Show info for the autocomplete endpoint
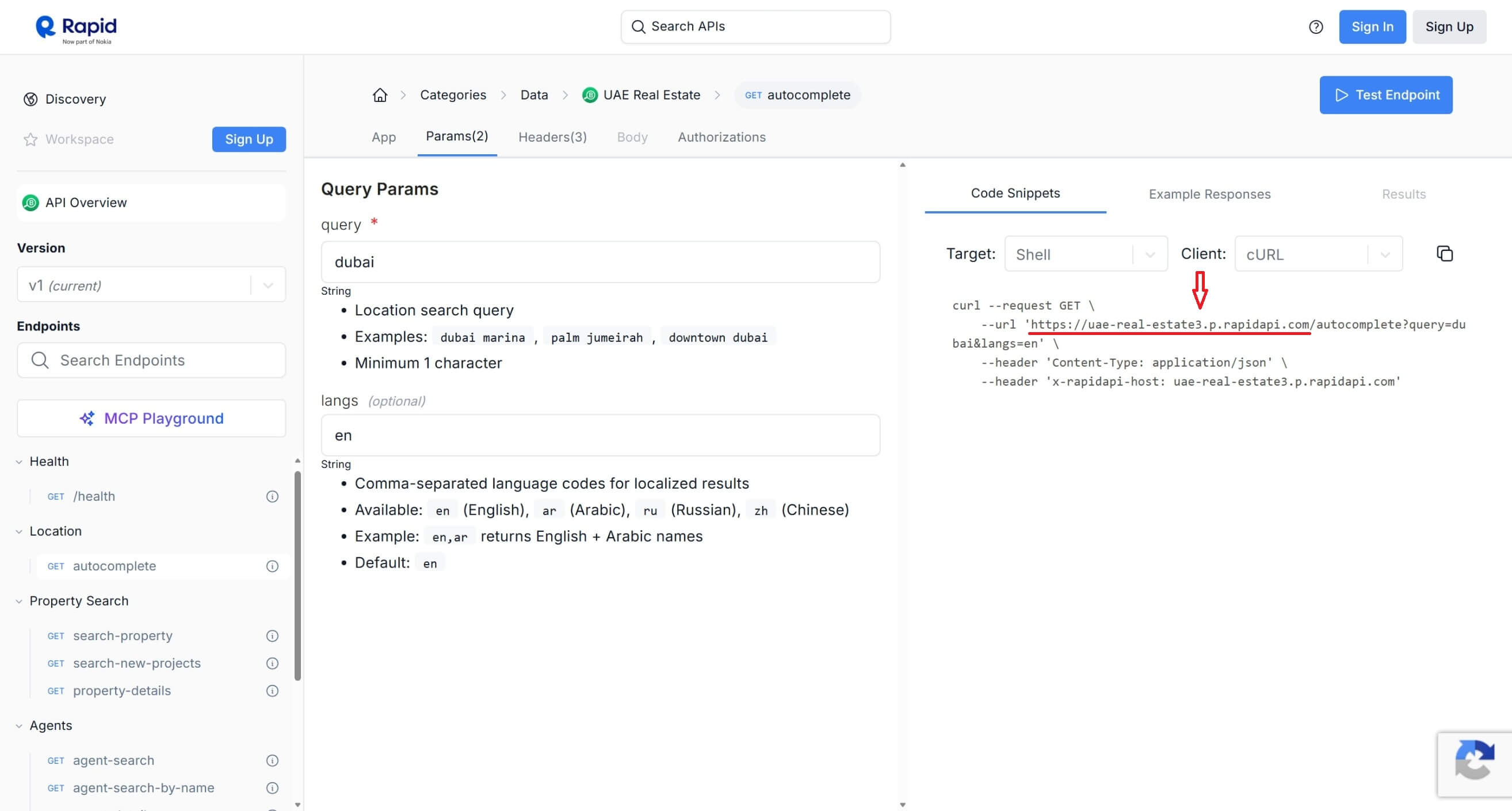This screenshot has width=1512, height=811. pos(272,567)
